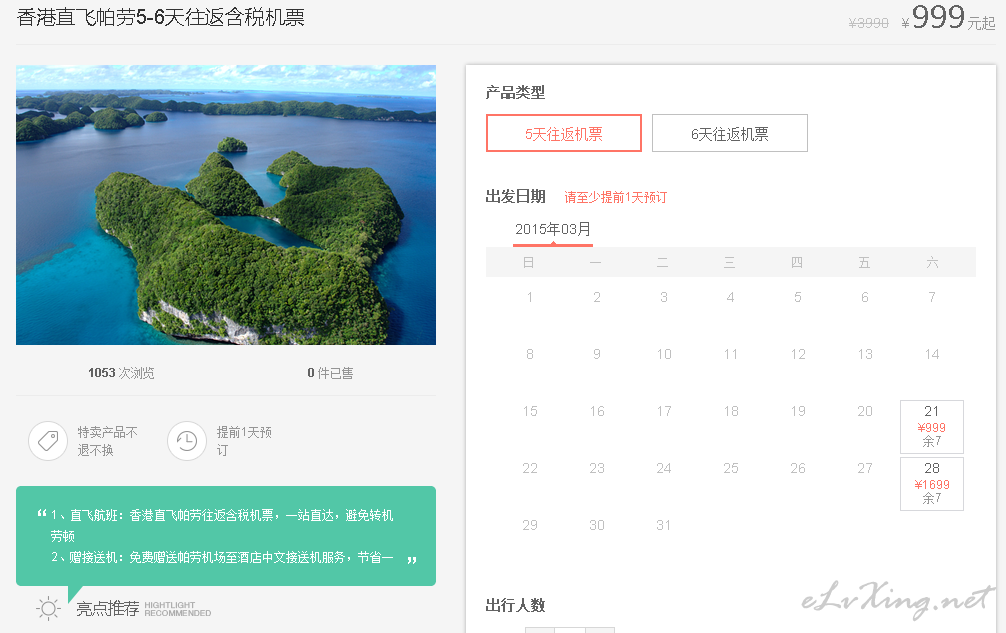Click the 1053 次浏览 view count

(x=121, y=373)
